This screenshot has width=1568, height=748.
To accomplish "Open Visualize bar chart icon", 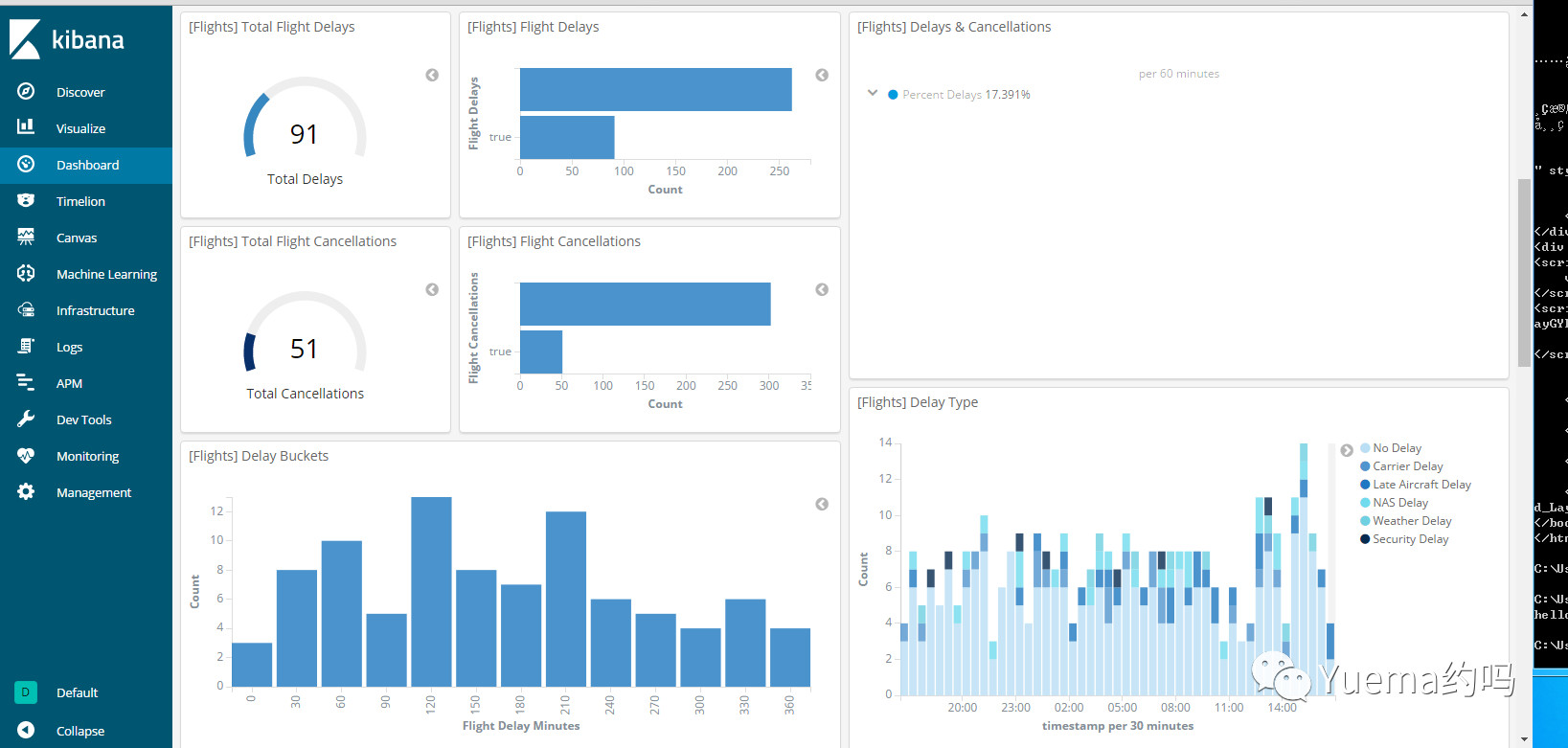I will click(26, 127).
